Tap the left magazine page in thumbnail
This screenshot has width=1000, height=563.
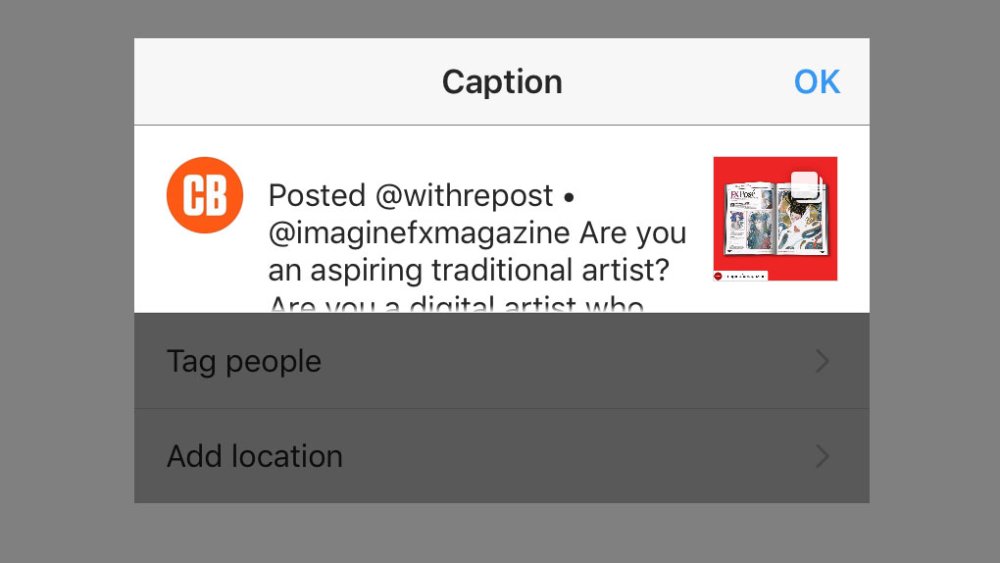(x=749, y=219)
